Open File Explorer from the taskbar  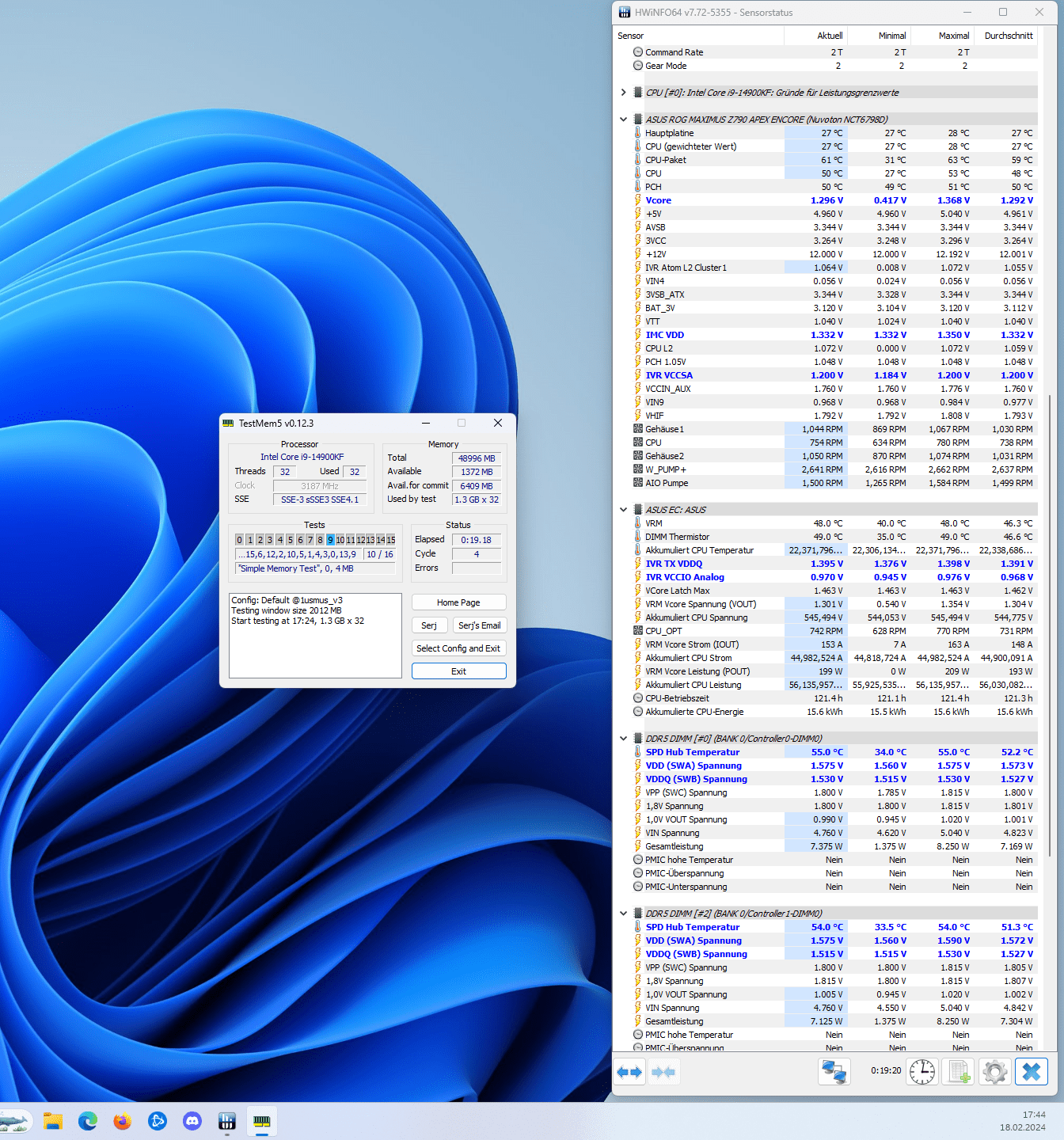point(53,1121)
